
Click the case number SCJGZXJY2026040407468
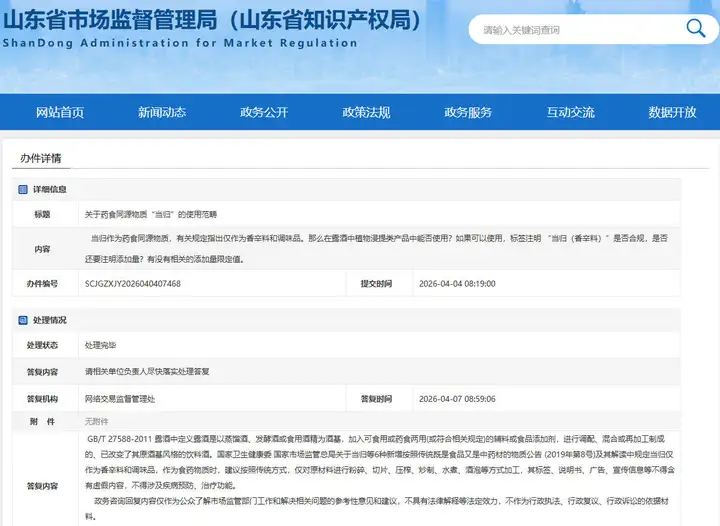click(133, 284)
